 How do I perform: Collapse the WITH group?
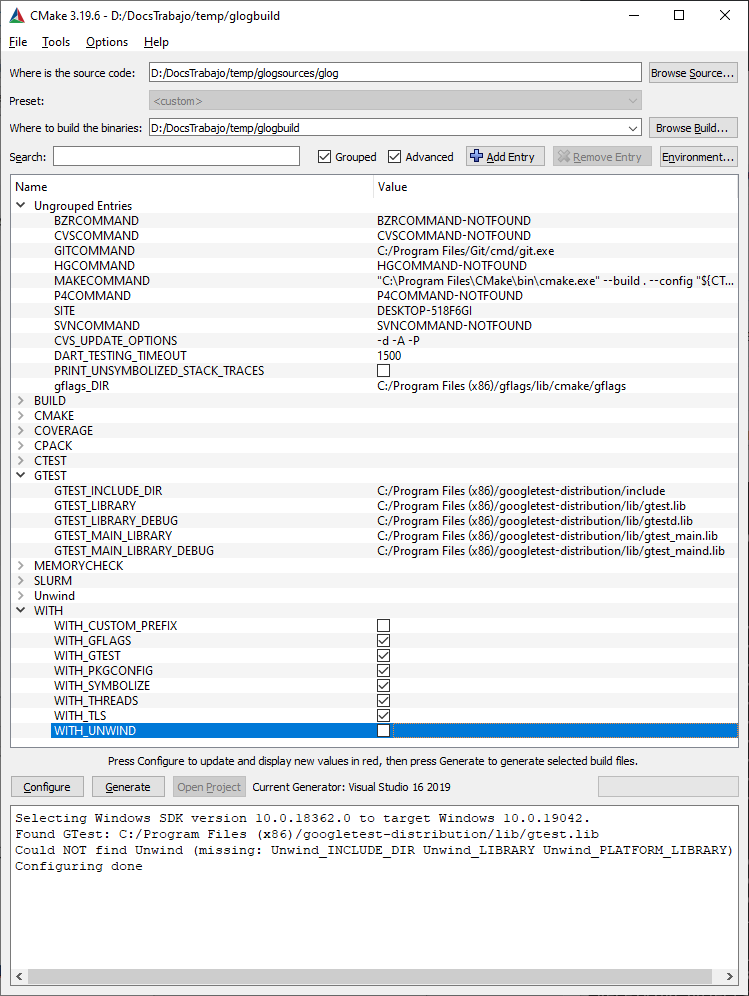pos(21,610)
